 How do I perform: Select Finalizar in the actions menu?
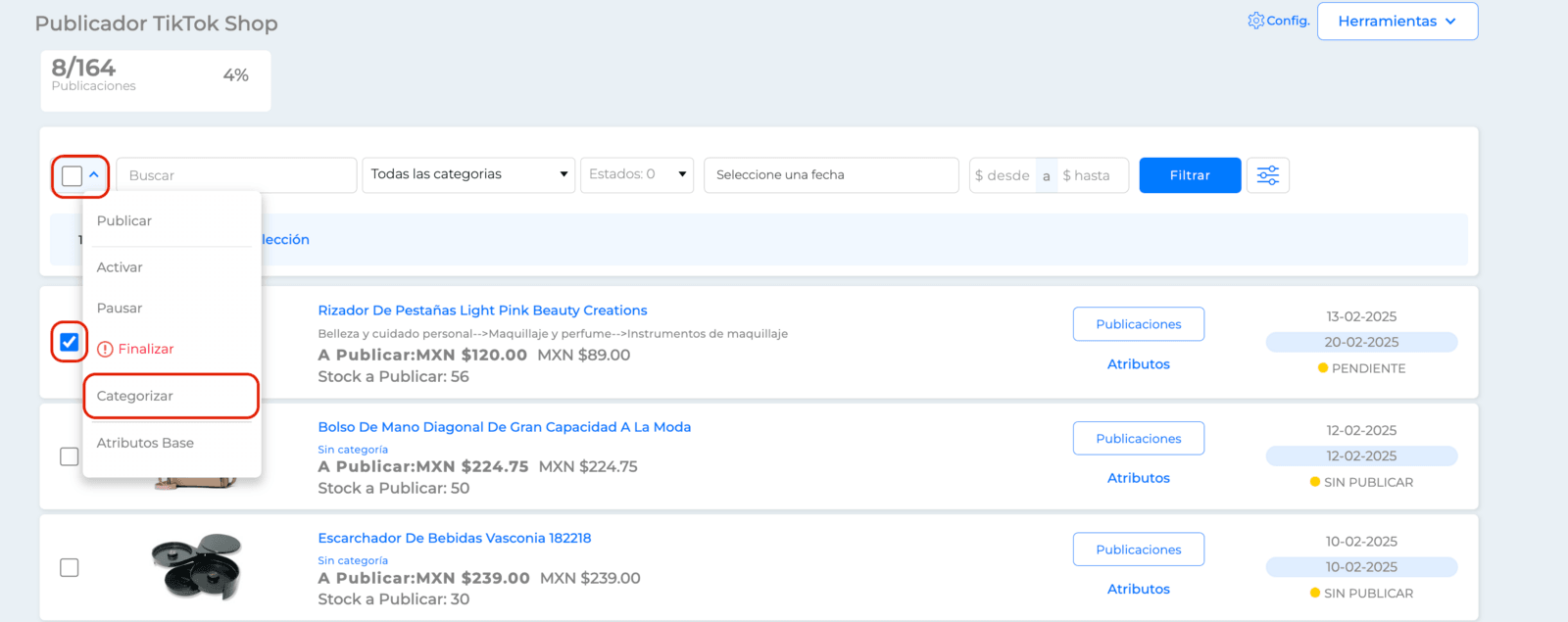point(146,350)
